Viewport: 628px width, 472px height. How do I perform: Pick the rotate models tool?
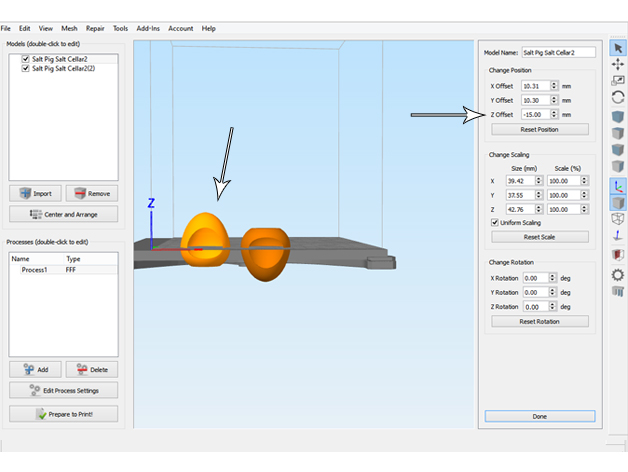point(618,98)
